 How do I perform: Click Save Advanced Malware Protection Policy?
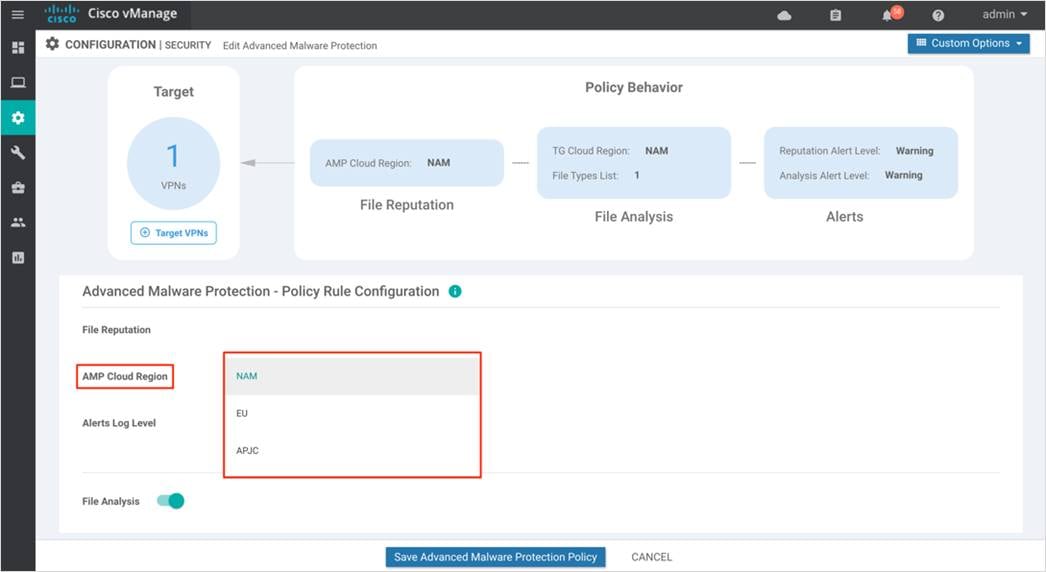click(495, 557)
